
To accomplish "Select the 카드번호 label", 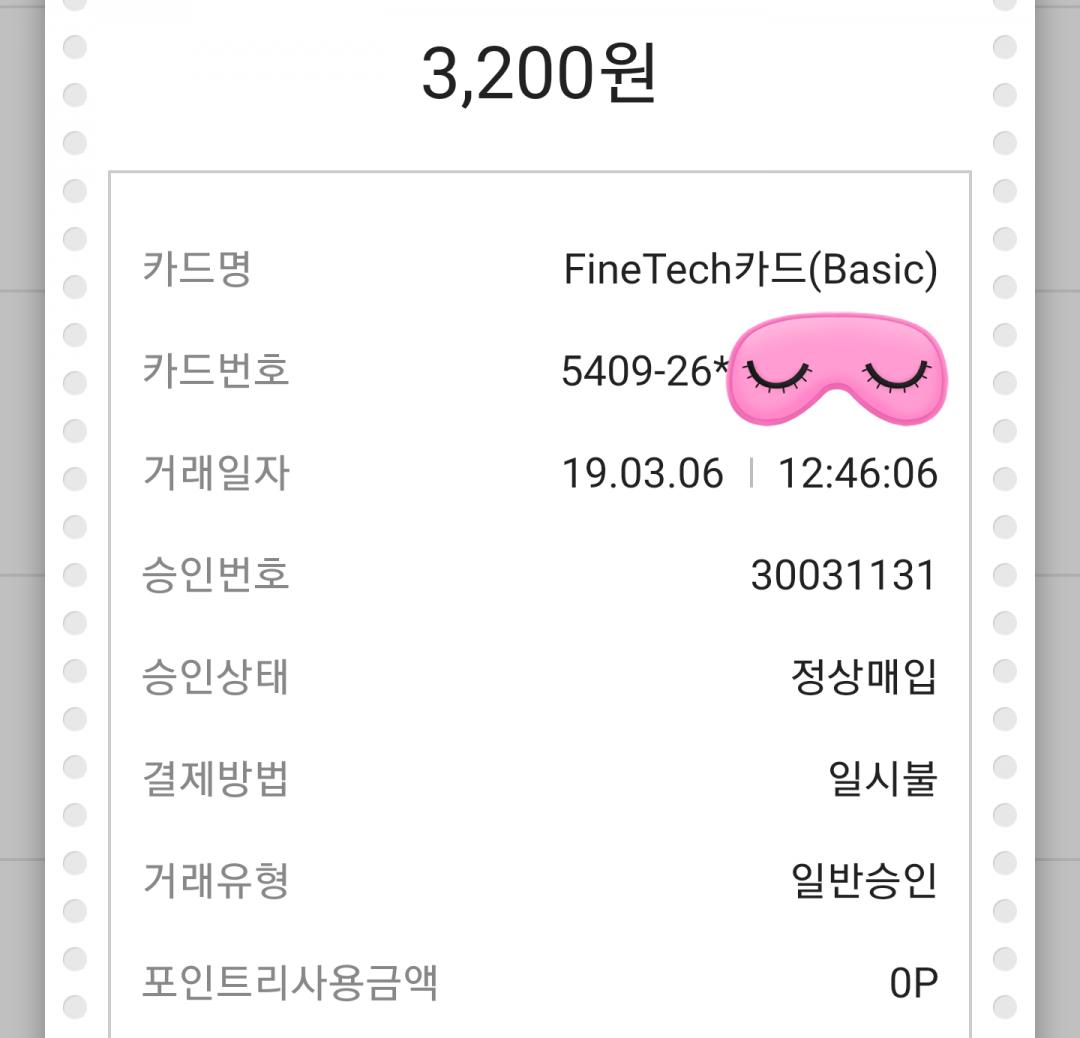I will click(215, 371).
